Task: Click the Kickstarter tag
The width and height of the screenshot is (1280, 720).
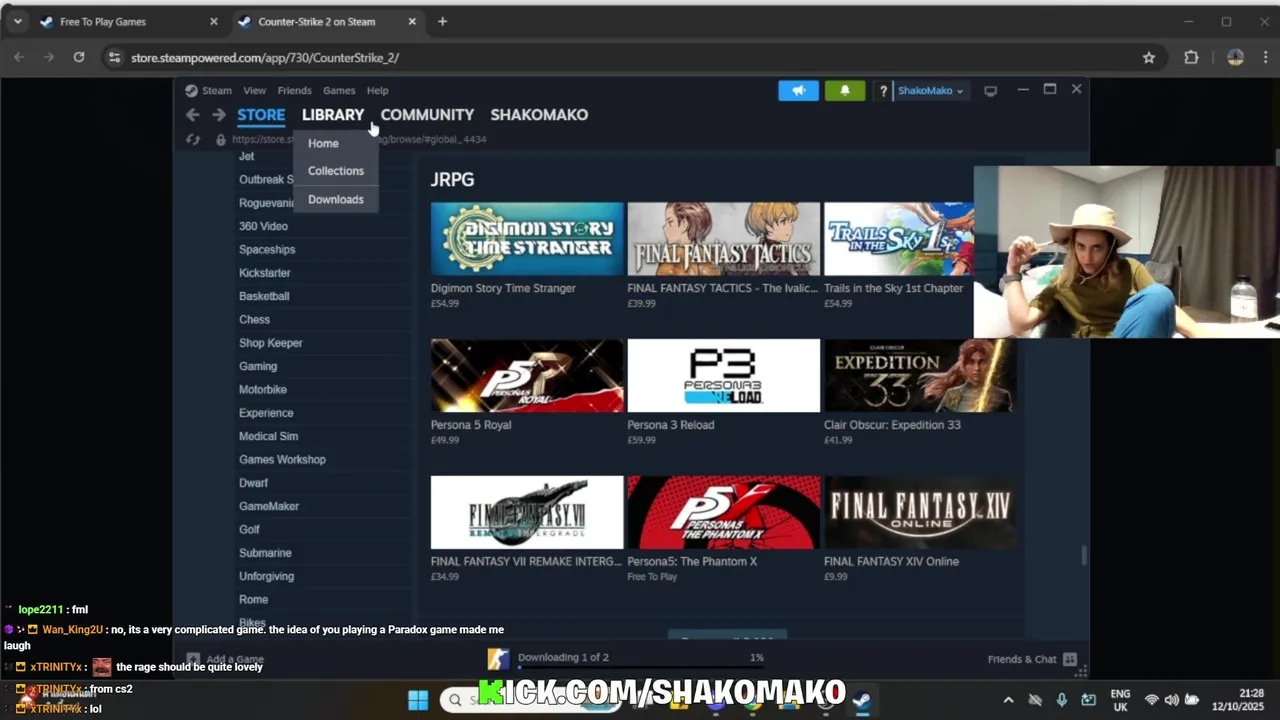Action: click(x=265, y=273)
